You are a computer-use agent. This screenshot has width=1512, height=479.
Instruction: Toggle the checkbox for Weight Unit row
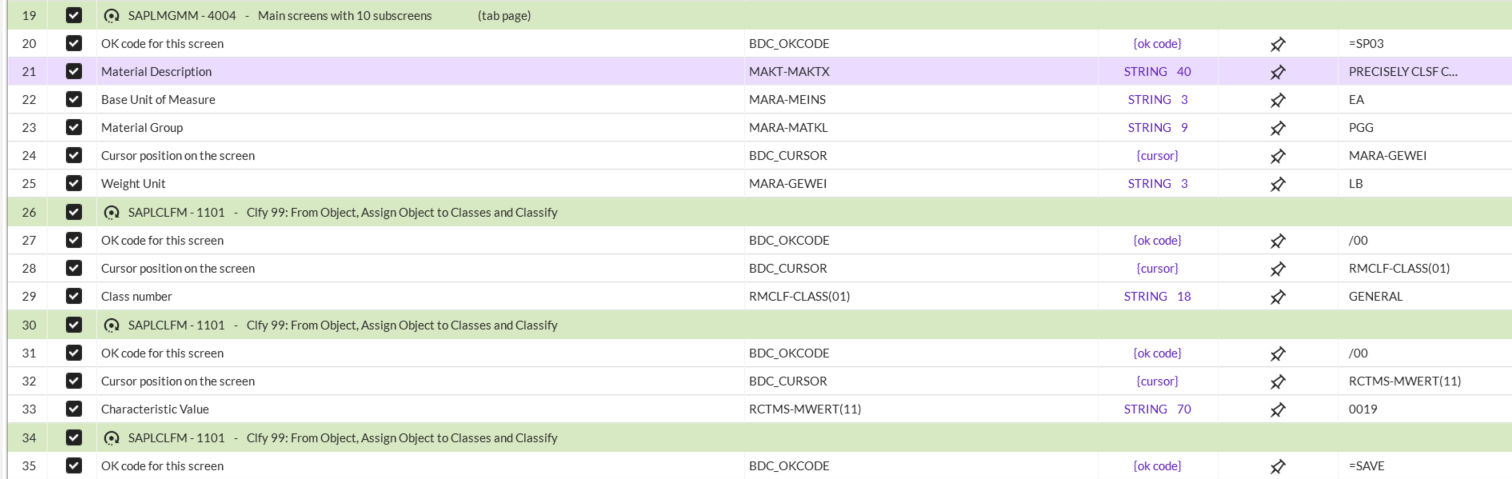click(73, 184)
